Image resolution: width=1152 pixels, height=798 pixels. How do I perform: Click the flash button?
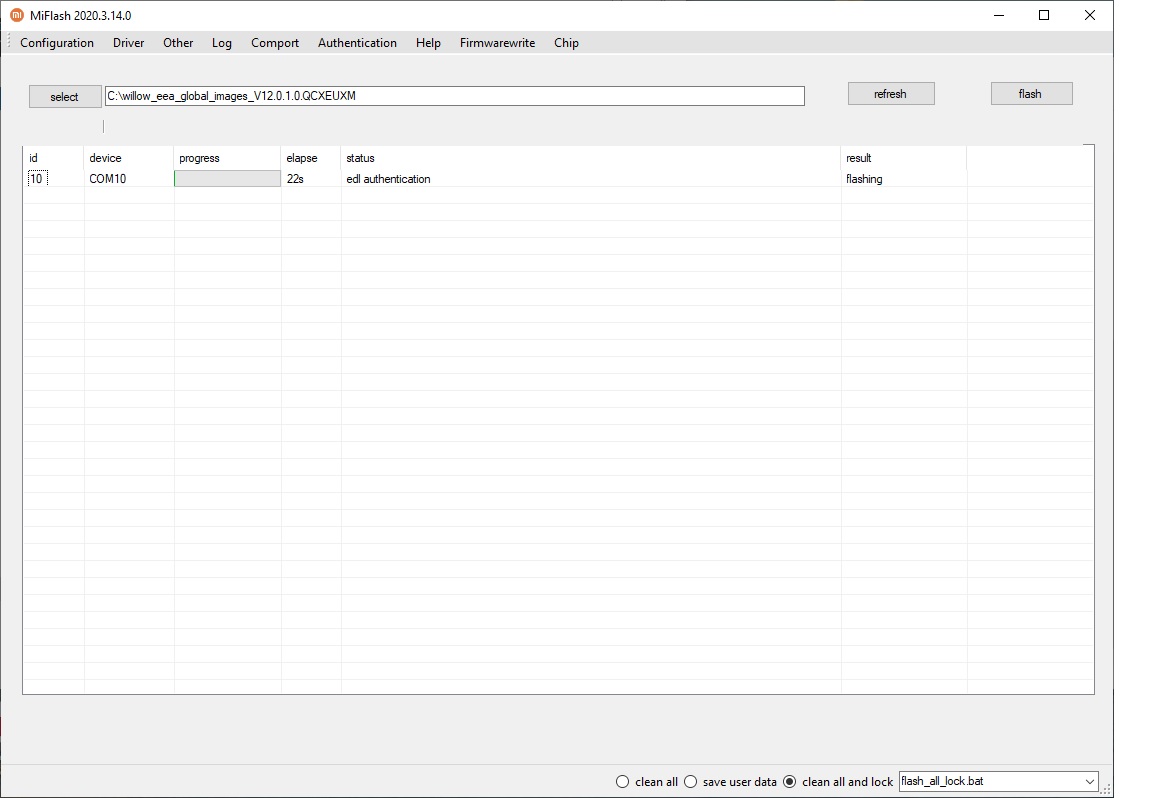click(1031, 94)
